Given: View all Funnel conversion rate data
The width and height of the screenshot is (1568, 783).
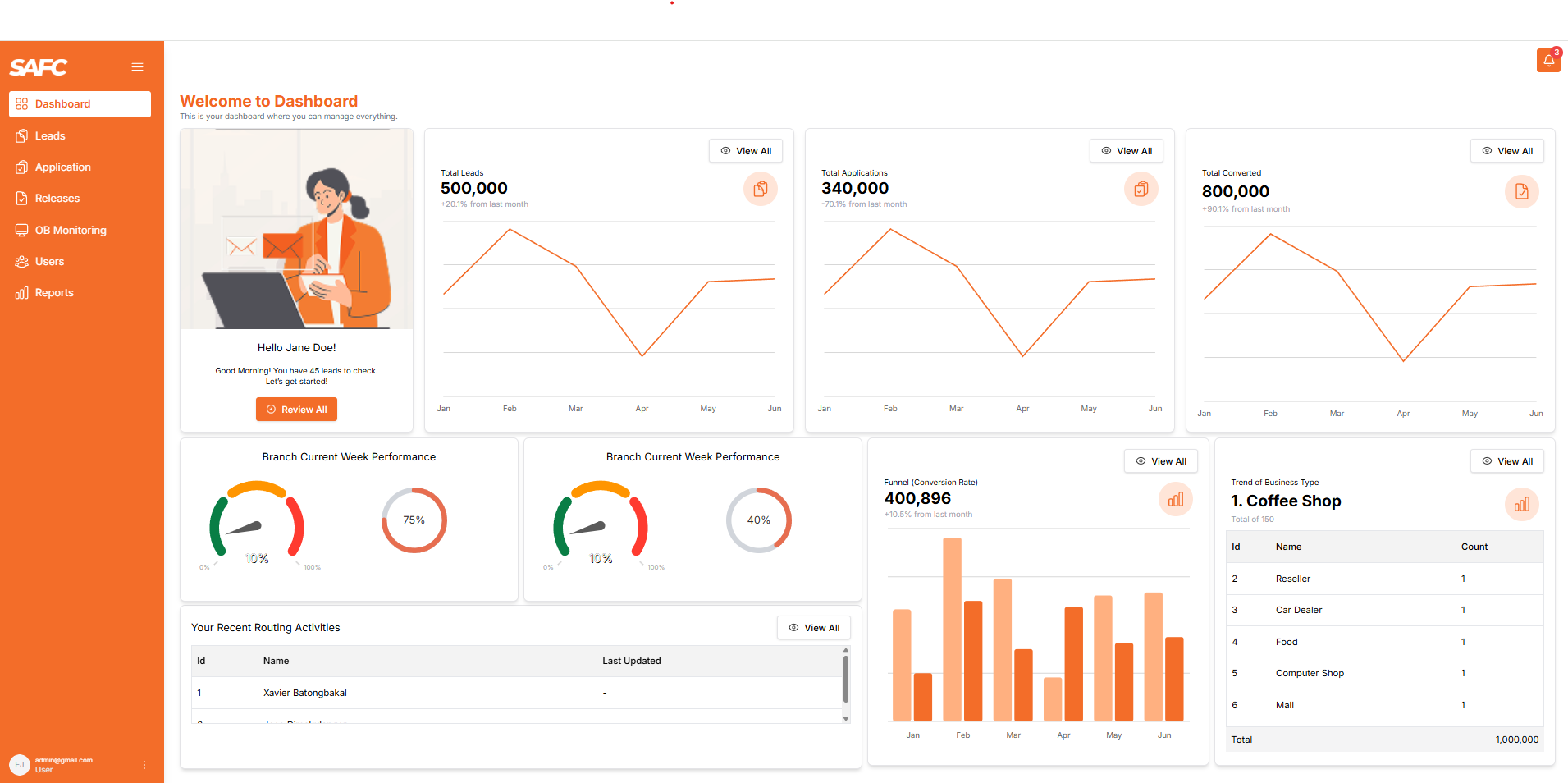Looking at the screenshot, I should pos(1160,461).
